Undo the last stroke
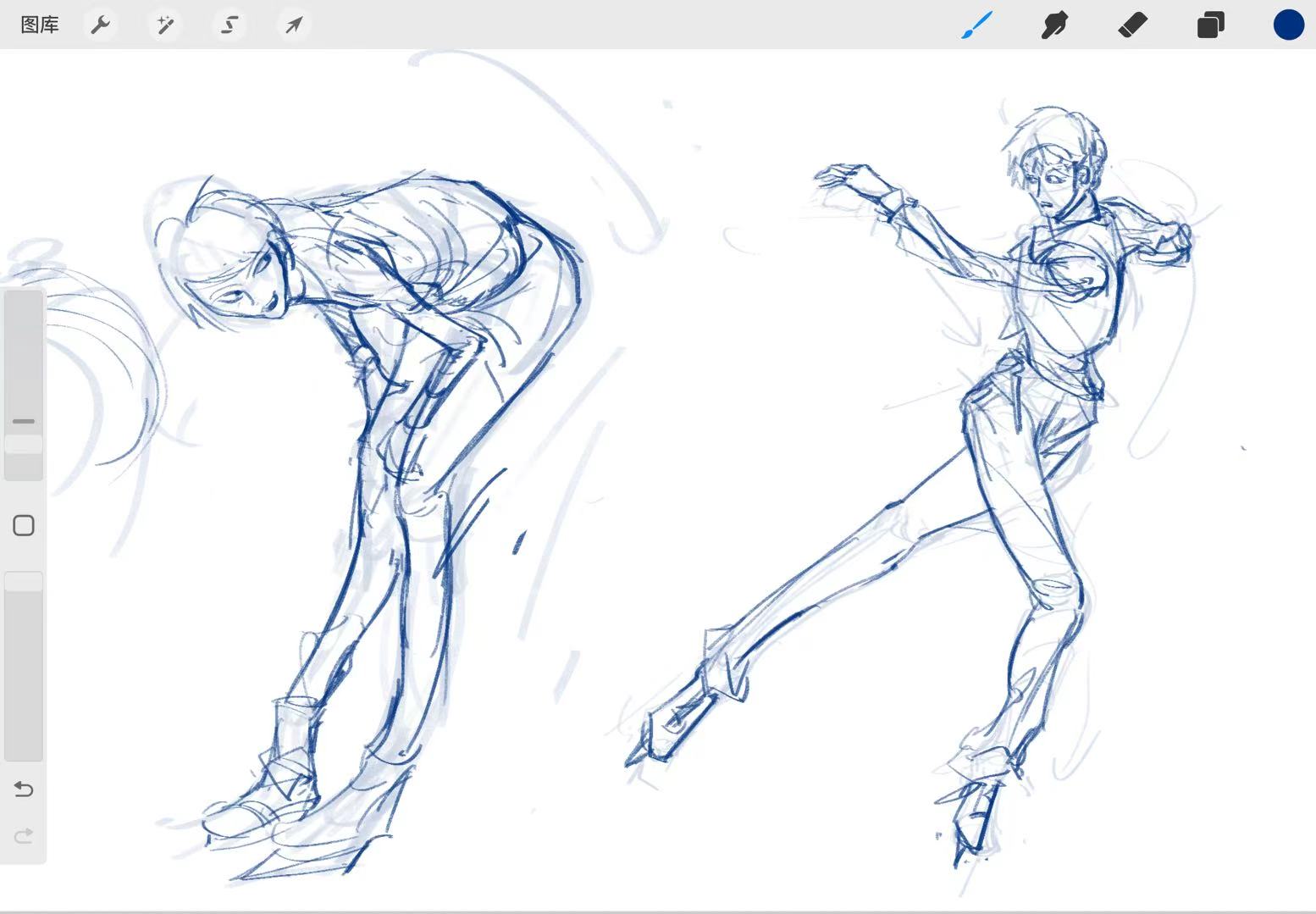The image size is (1316, 914). point(24,789)
